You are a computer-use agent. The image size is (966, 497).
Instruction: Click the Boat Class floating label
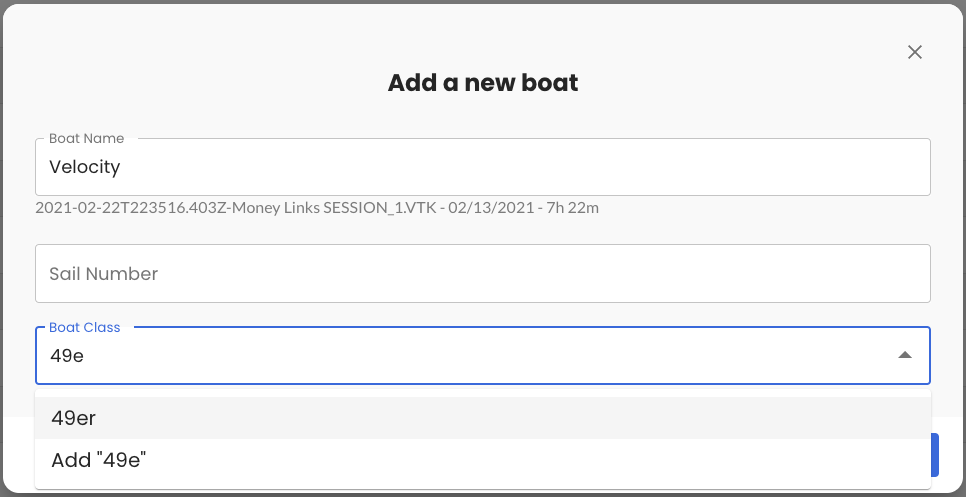(x=84, y=327)
